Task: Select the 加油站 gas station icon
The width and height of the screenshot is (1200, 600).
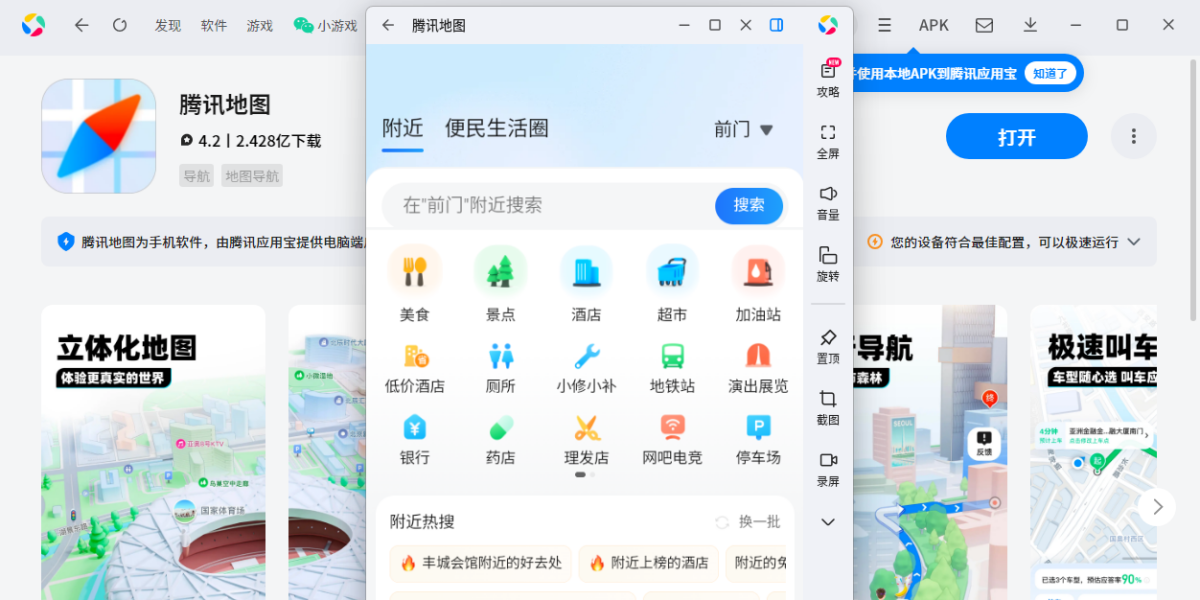Action: (757, 283)
